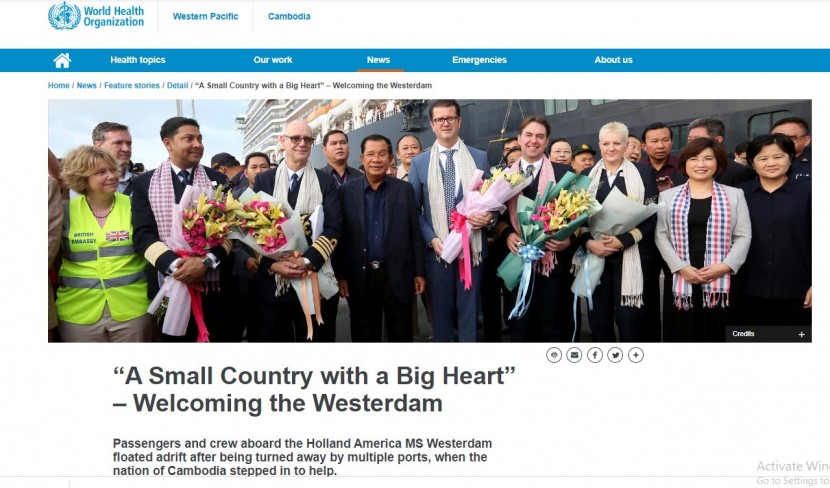The image size is (830, 488).
Task: Click the Detail breadcrumb link
Action: tap(177, 86)
